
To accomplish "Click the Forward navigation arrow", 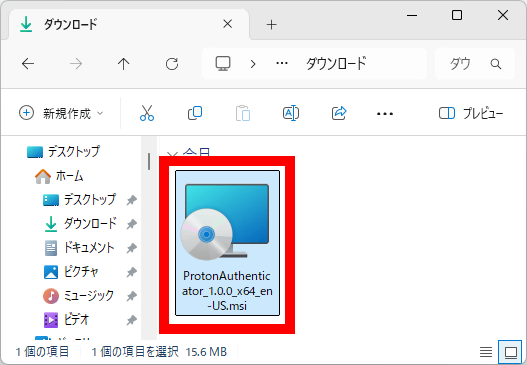I will (76, 64).
